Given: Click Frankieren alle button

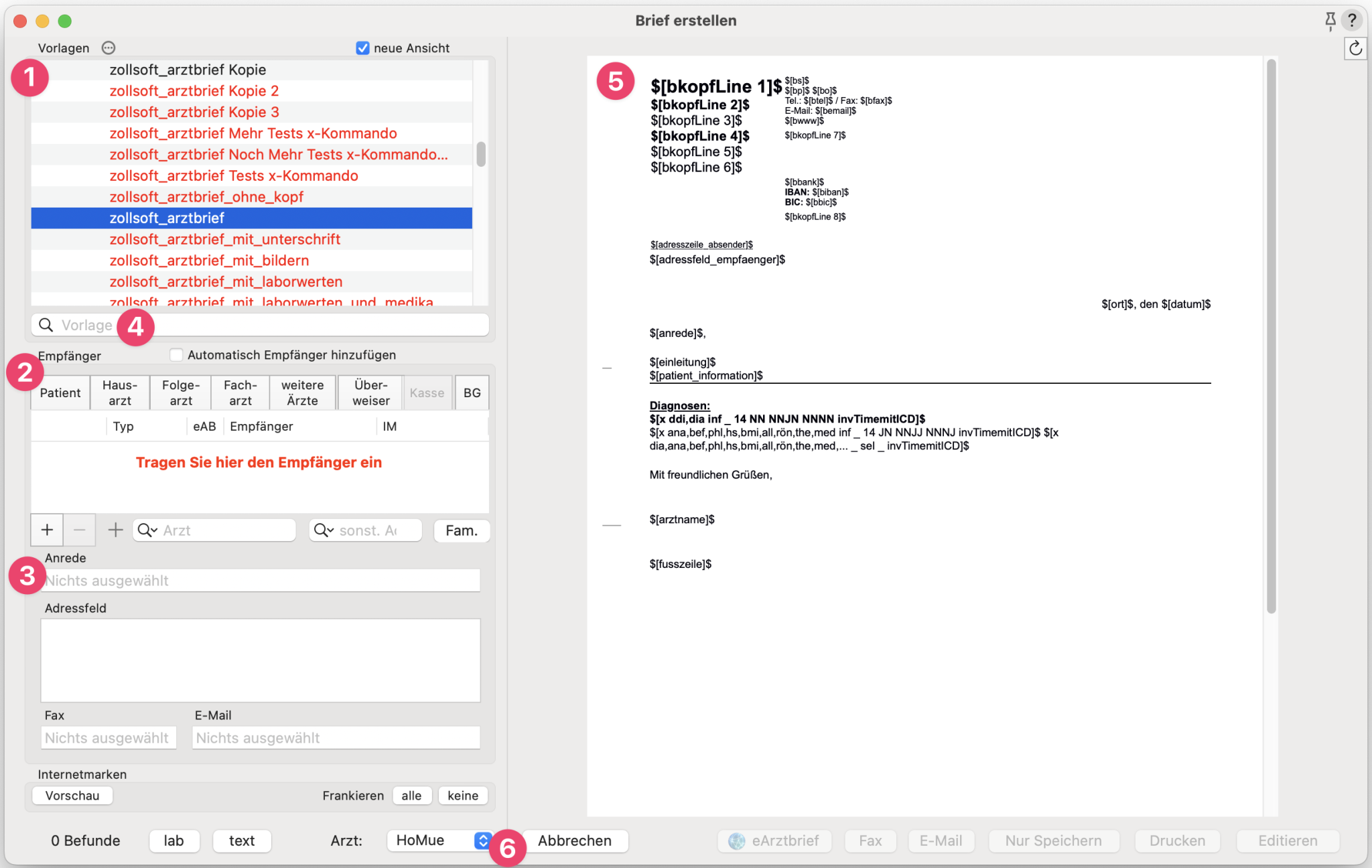Looking at the screenshot, I should tap(411, 796).
